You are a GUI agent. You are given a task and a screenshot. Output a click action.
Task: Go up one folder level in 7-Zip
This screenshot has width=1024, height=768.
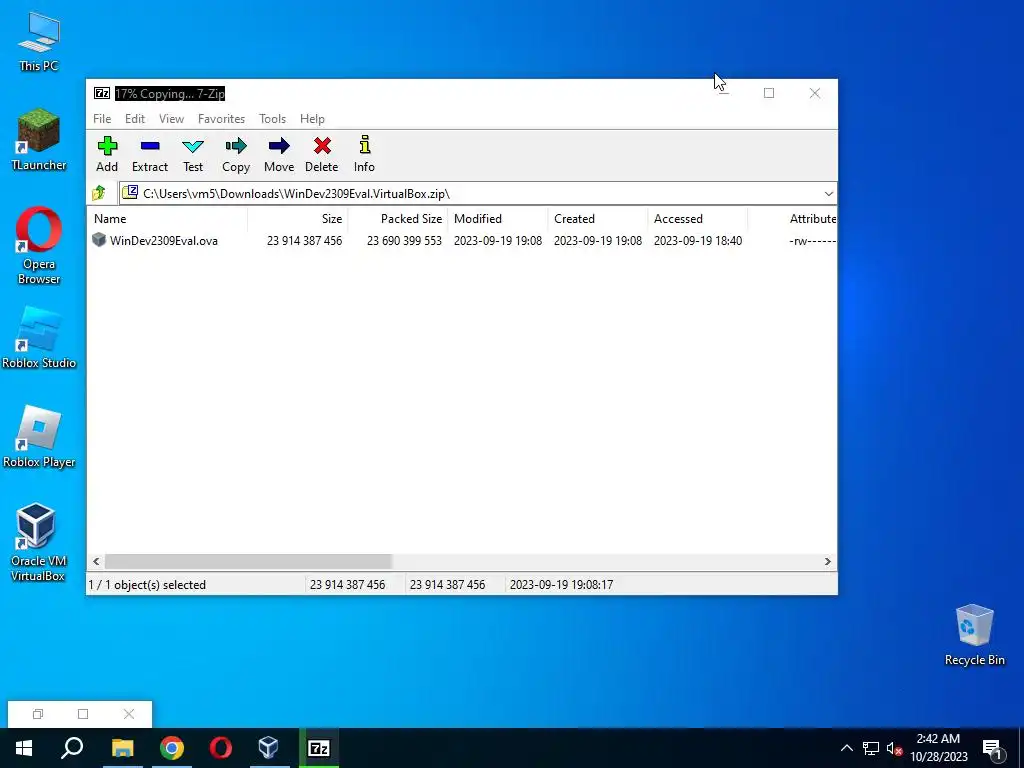pyautogui.click(x=99, y=193)
